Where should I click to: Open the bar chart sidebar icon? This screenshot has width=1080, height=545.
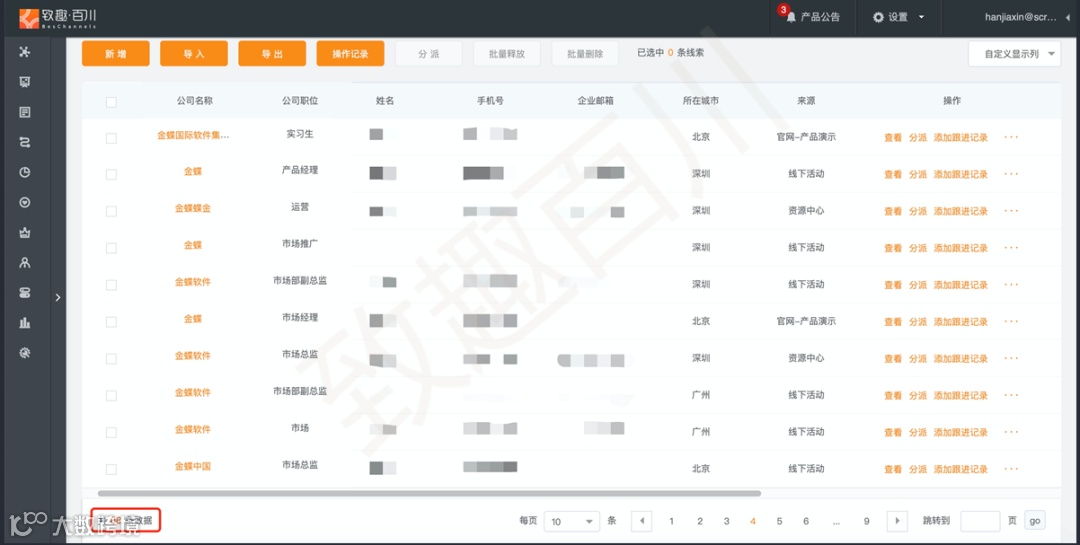tap(25, 322)
